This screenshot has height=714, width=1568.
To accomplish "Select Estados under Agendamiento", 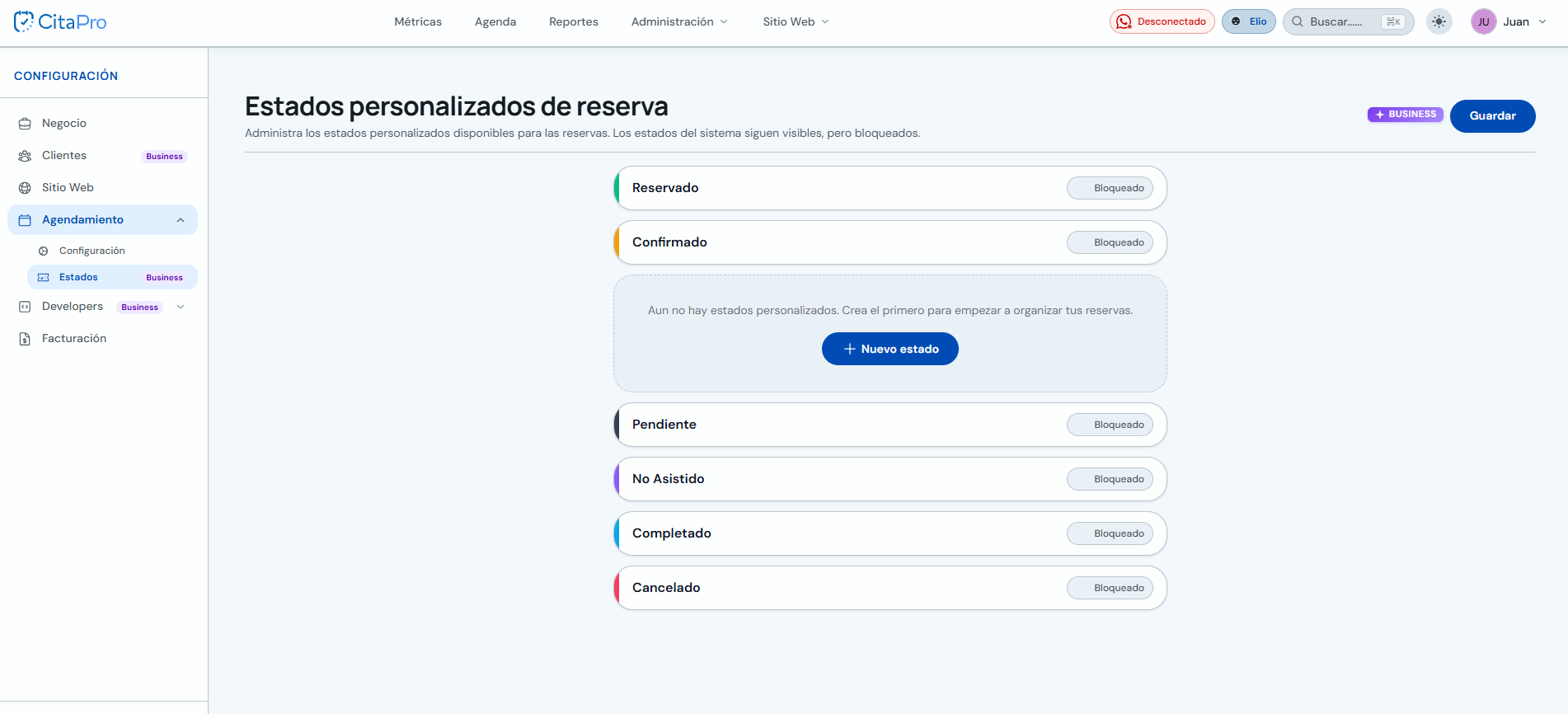I will [x=112, y=277].
